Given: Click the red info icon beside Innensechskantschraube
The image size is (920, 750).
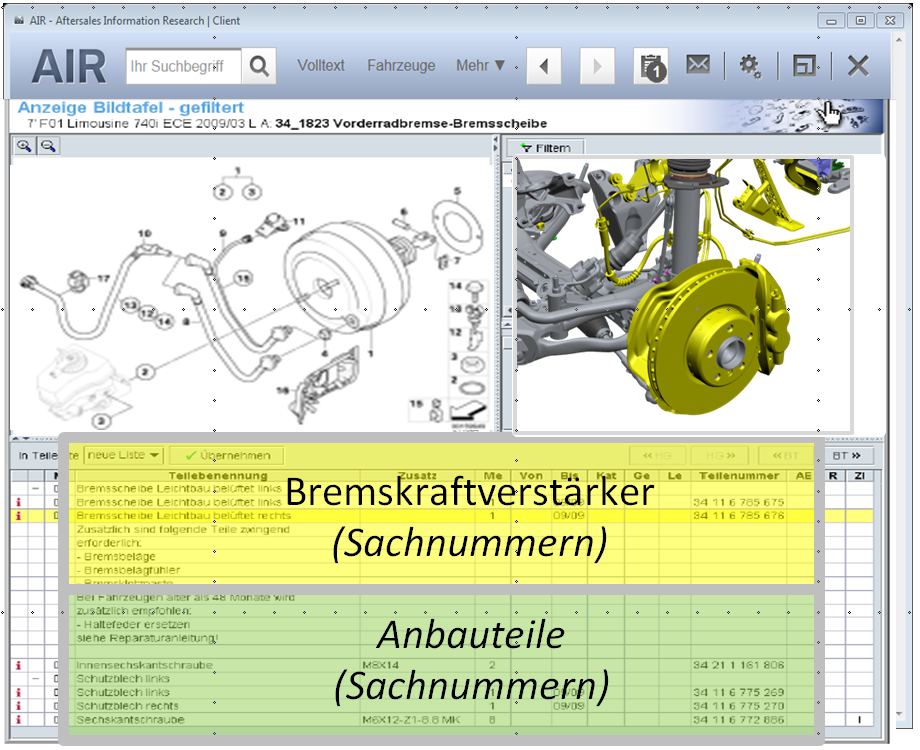Looking at the screenshot, I should point(19,665).
